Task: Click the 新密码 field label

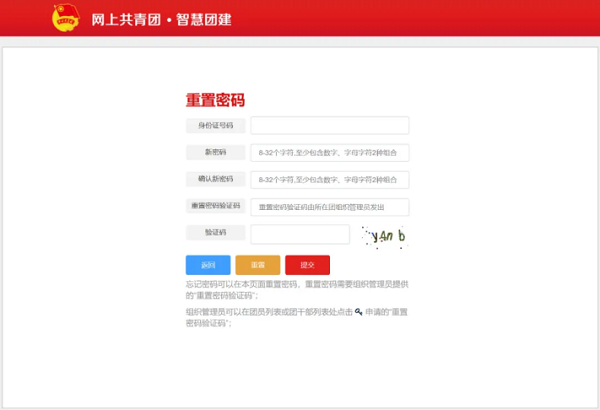Action: coord(215,153)
